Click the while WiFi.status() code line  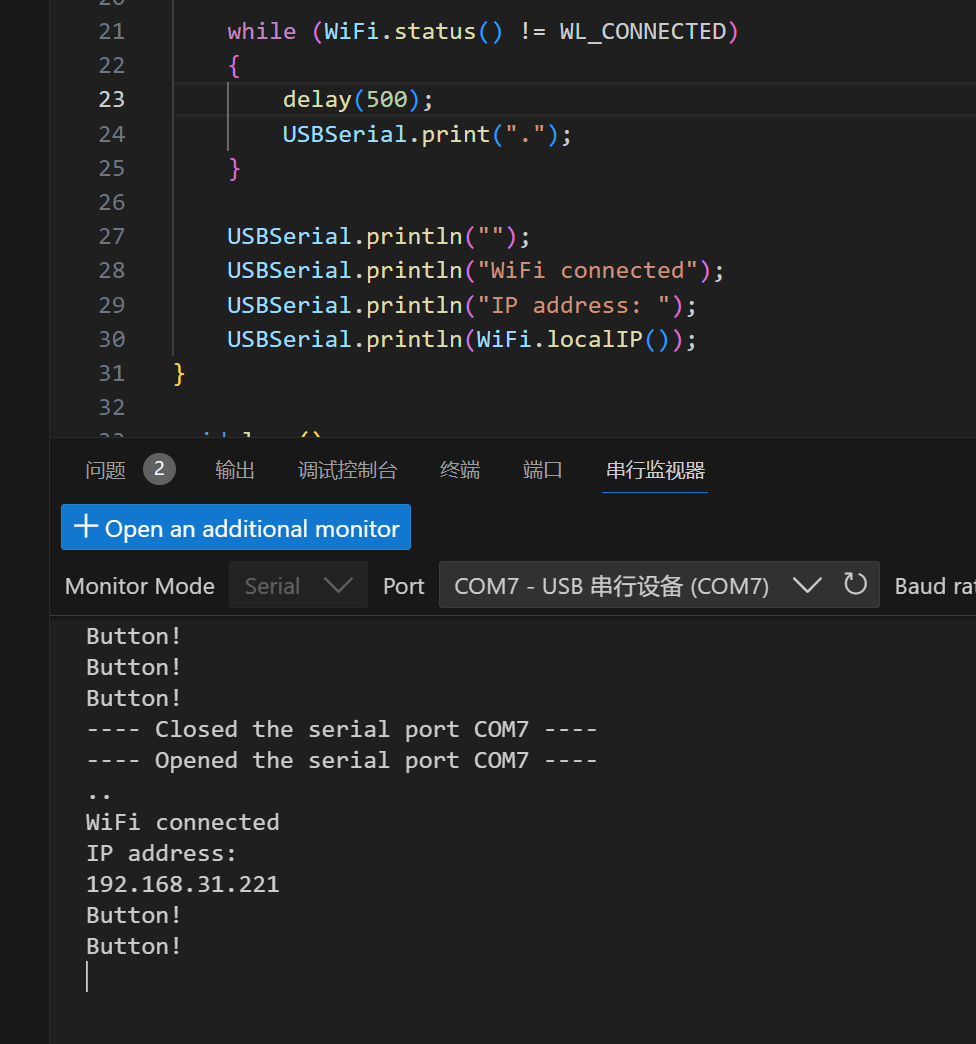tap(483, 31)
